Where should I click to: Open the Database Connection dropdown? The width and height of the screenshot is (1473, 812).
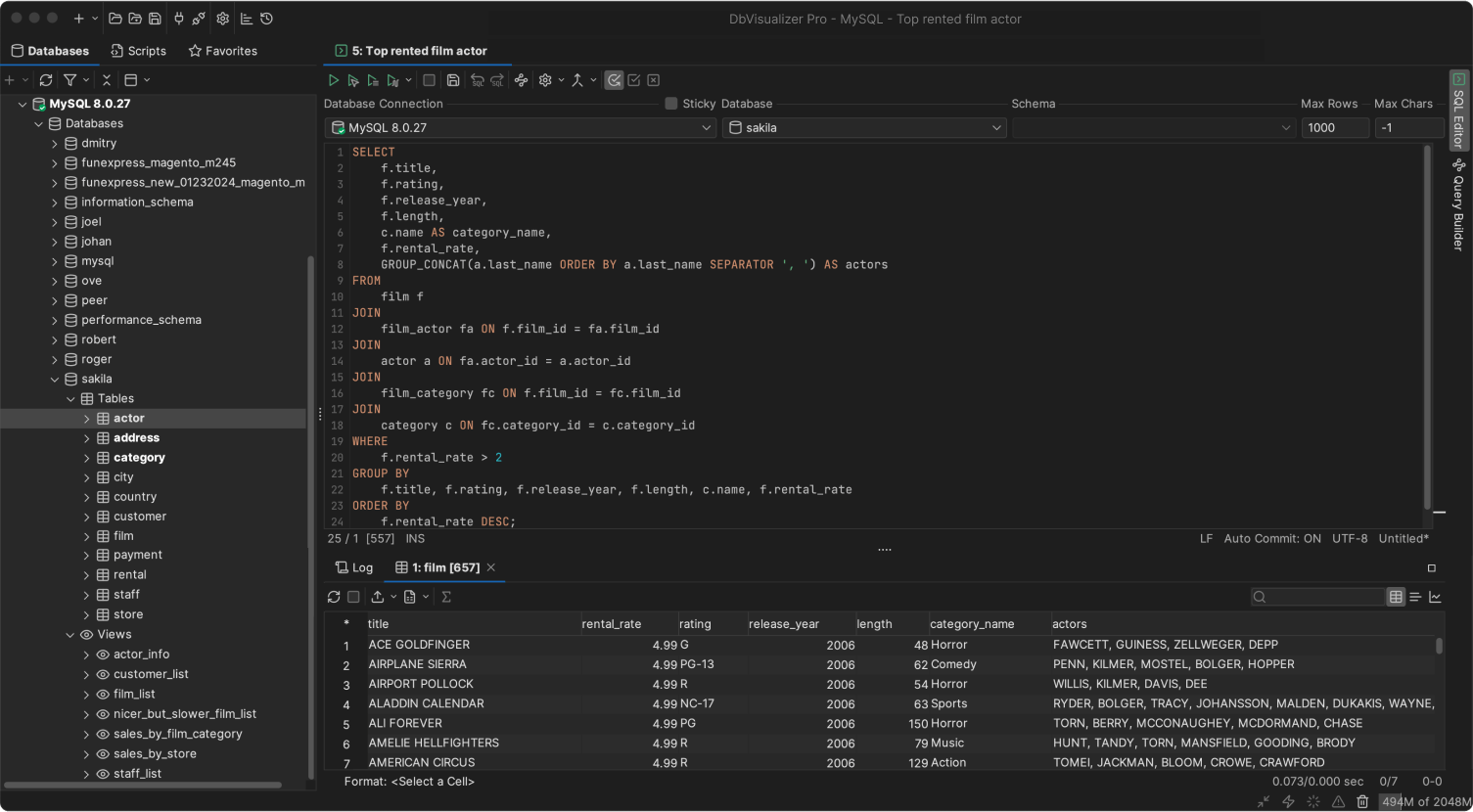[521, 128]
